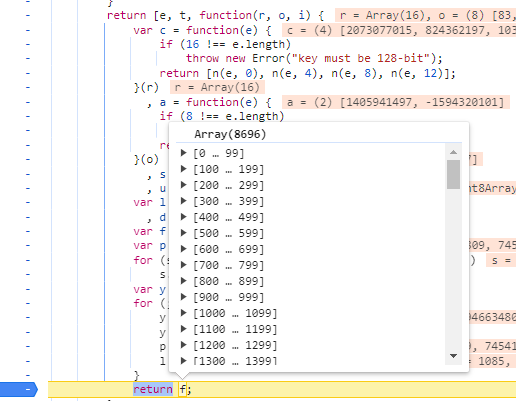This screenshot has width=516, height=401.
Task: Expand the [100 … 199] array range
Action: pos(183,169)
